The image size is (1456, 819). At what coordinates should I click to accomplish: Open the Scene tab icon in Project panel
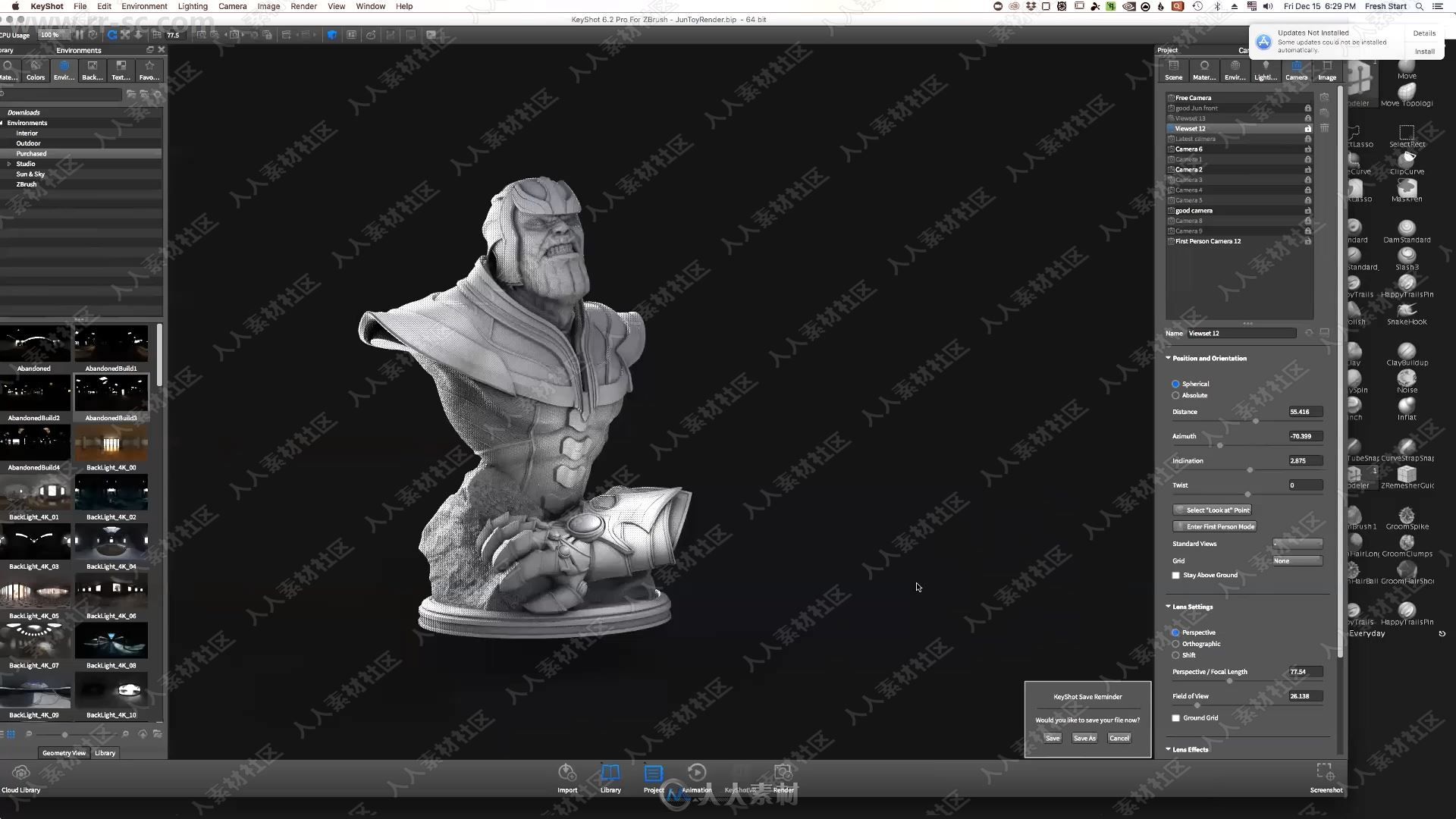1173,71
